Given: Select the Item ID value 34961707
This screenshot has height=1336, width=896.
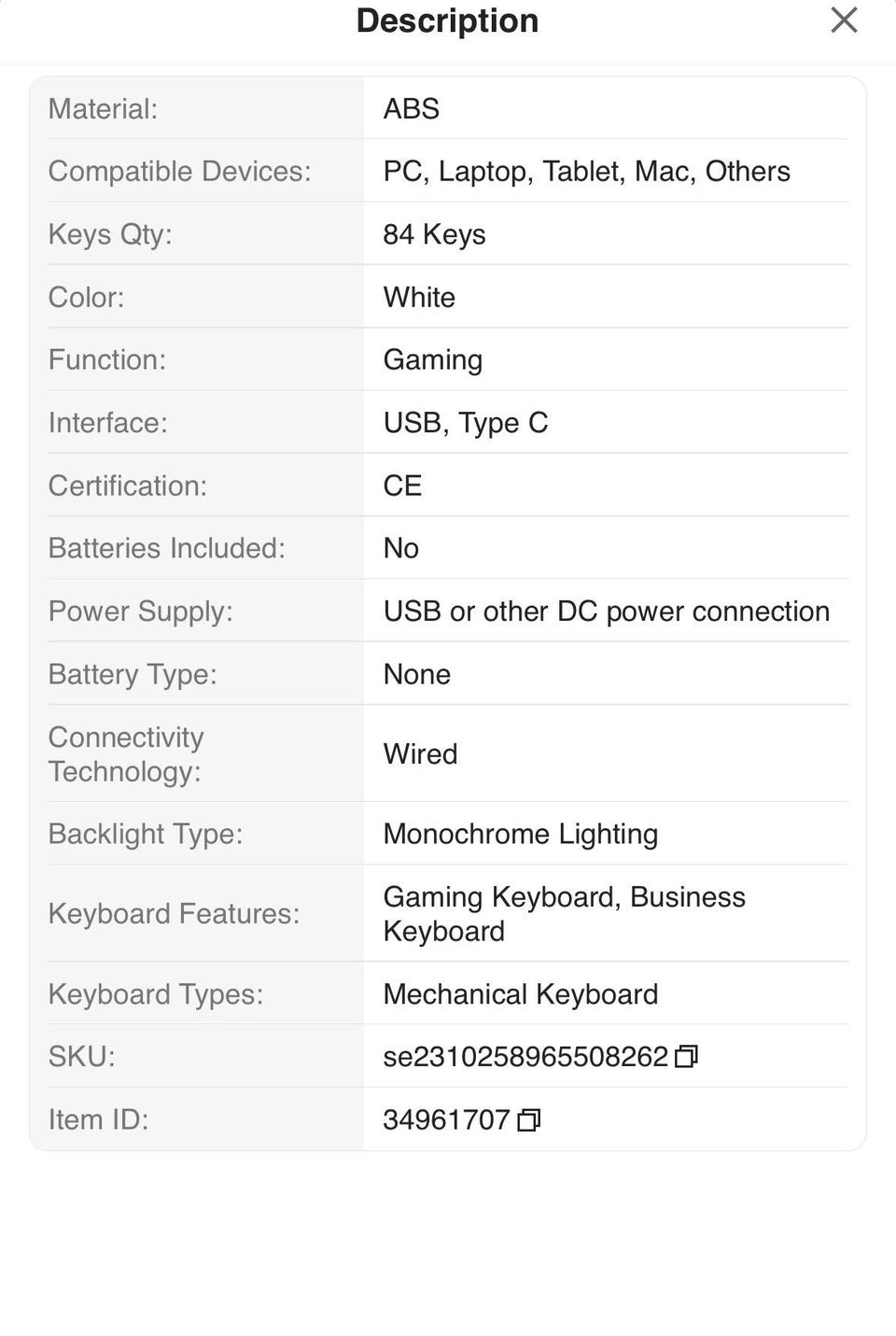Looking at the screenshot, I should 446,1119.
